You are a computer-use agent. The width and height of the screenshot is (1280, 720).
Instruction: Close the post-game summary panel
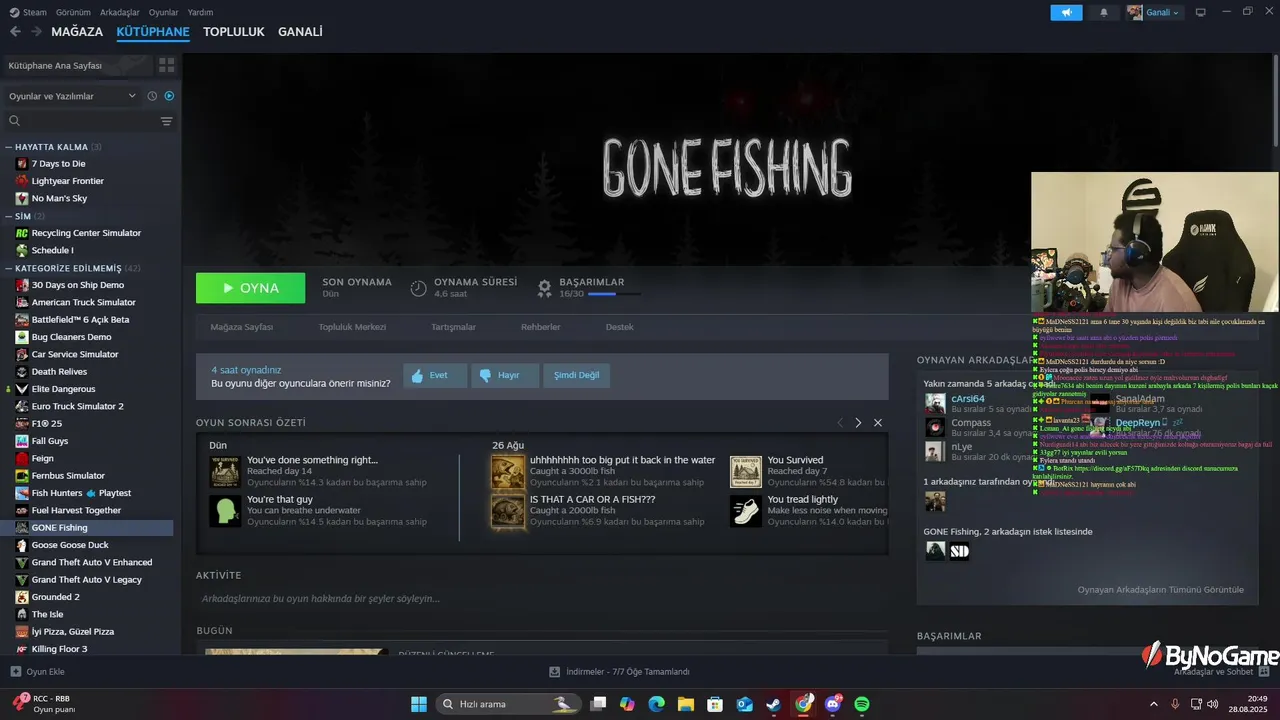click(878, 423)
